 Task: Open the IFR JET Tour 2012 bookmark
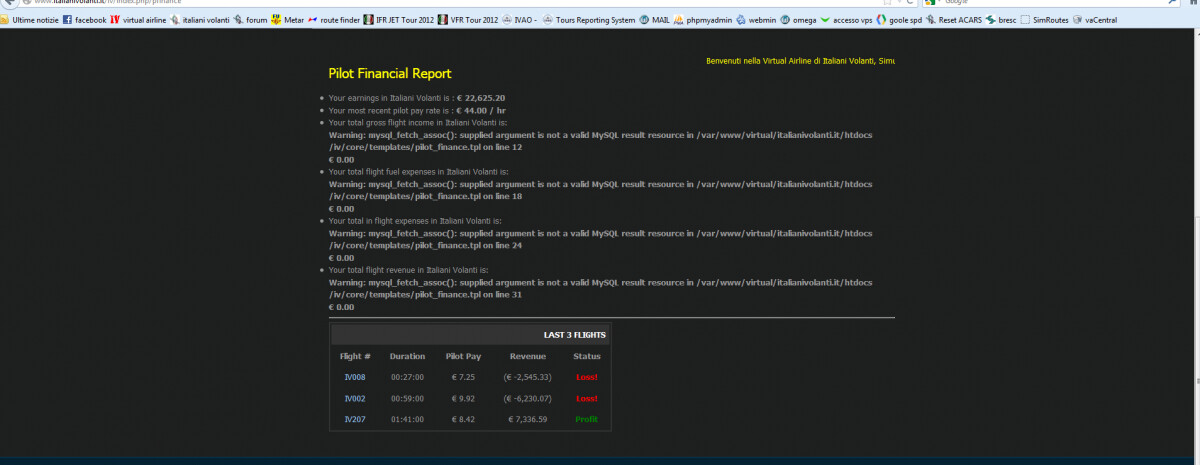click(x=398, y=20)
